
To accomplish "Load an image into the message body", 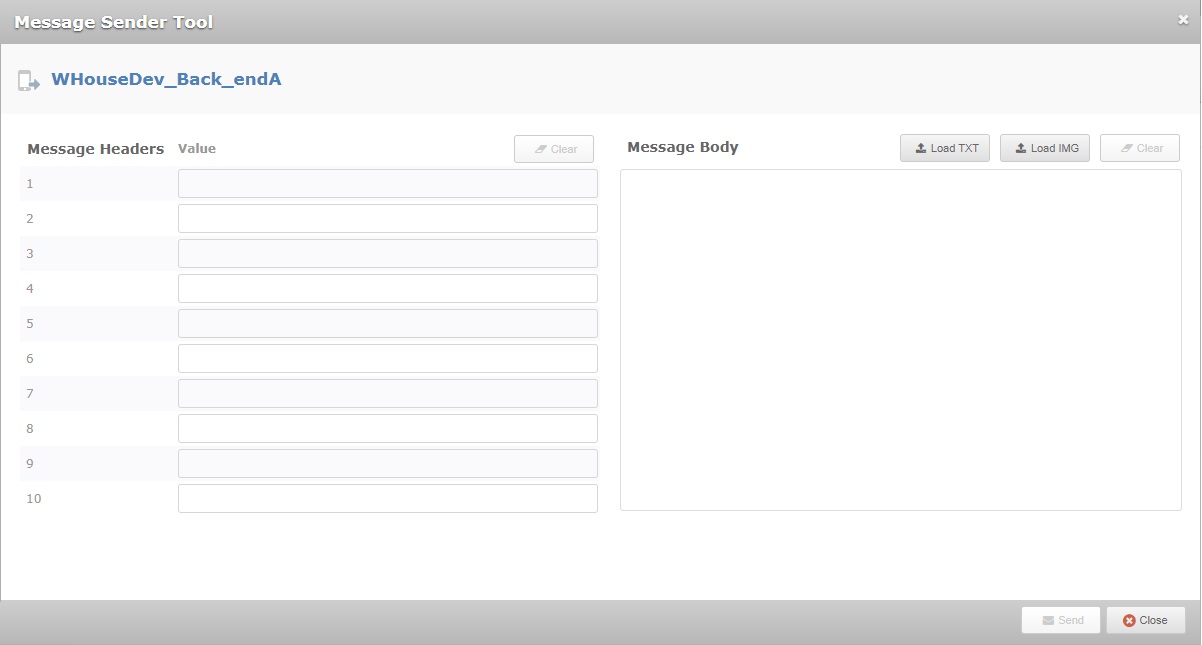I will [1044, 147].
